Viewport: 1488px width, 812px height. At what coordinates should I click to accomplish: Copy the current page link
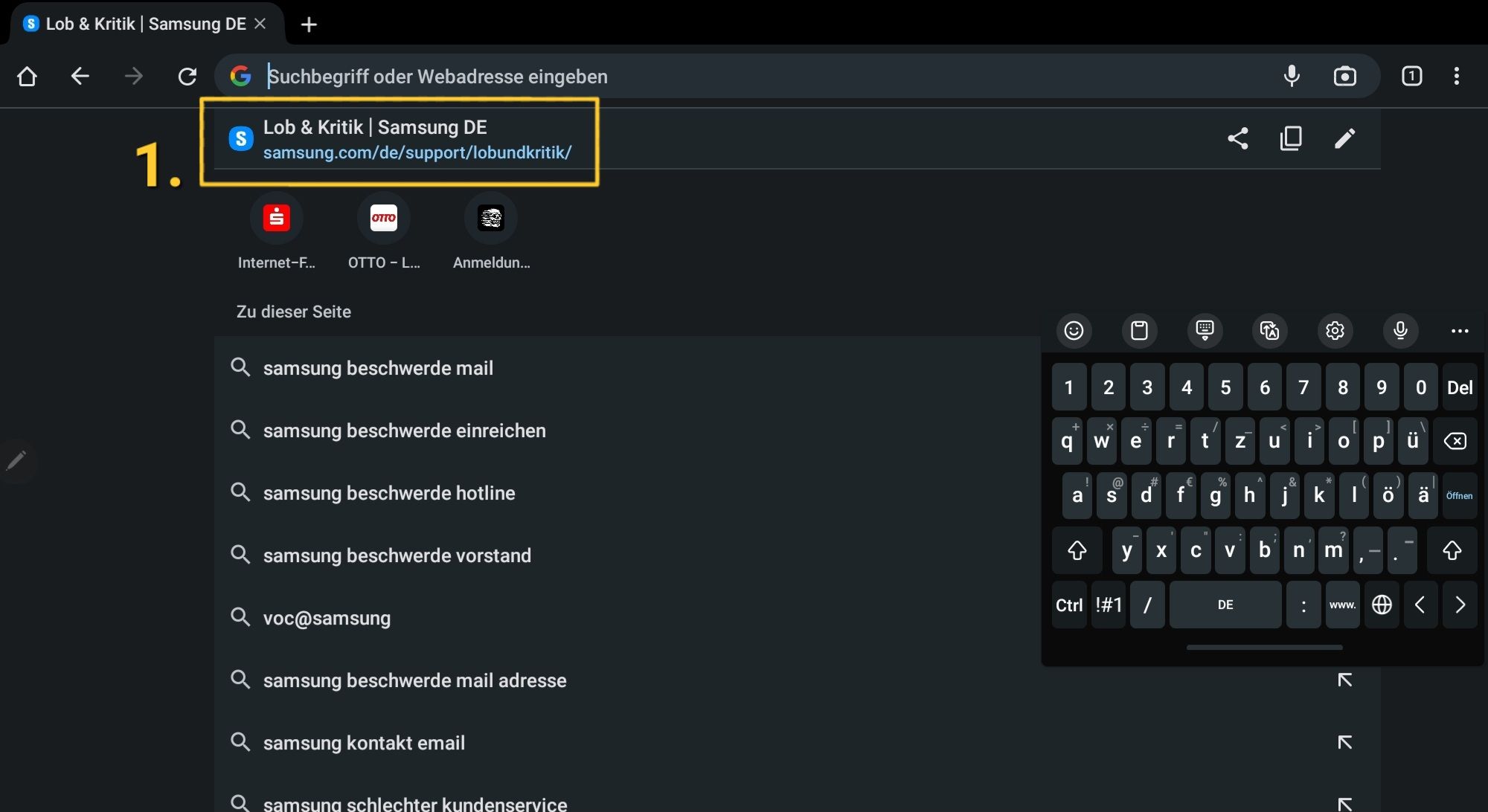tap(1292, 138)
